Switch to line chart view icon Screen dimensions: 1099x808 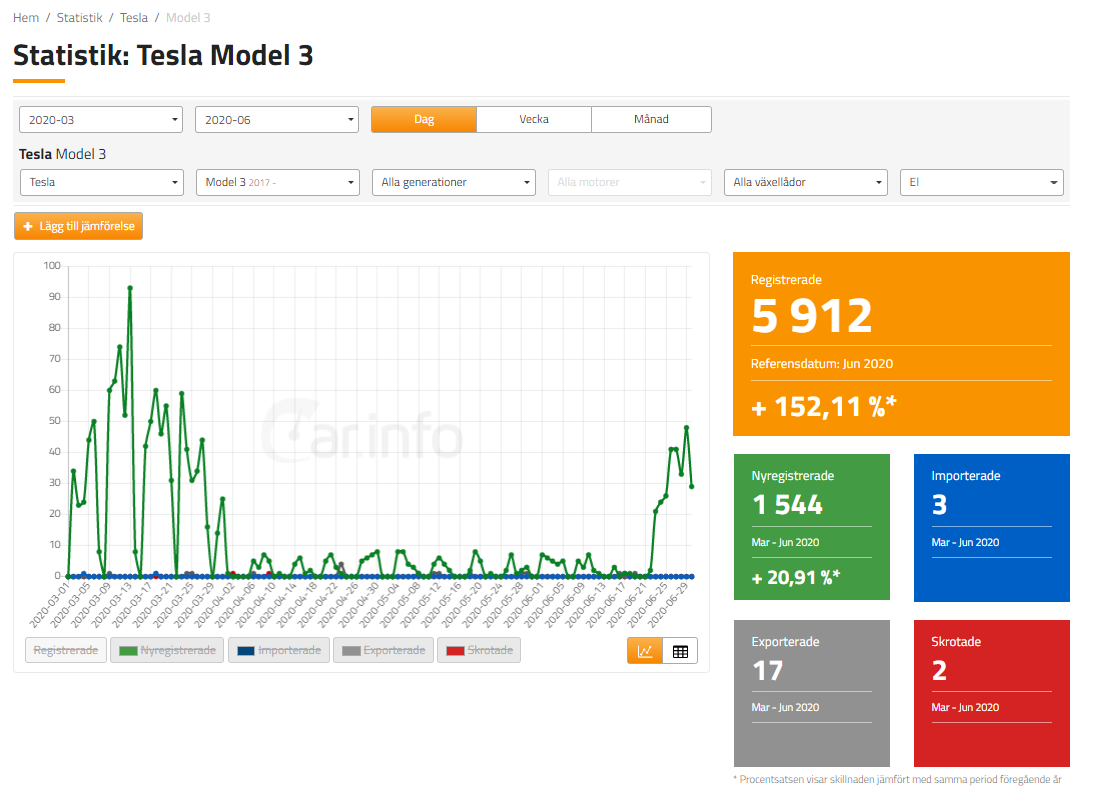pos(645,651)
